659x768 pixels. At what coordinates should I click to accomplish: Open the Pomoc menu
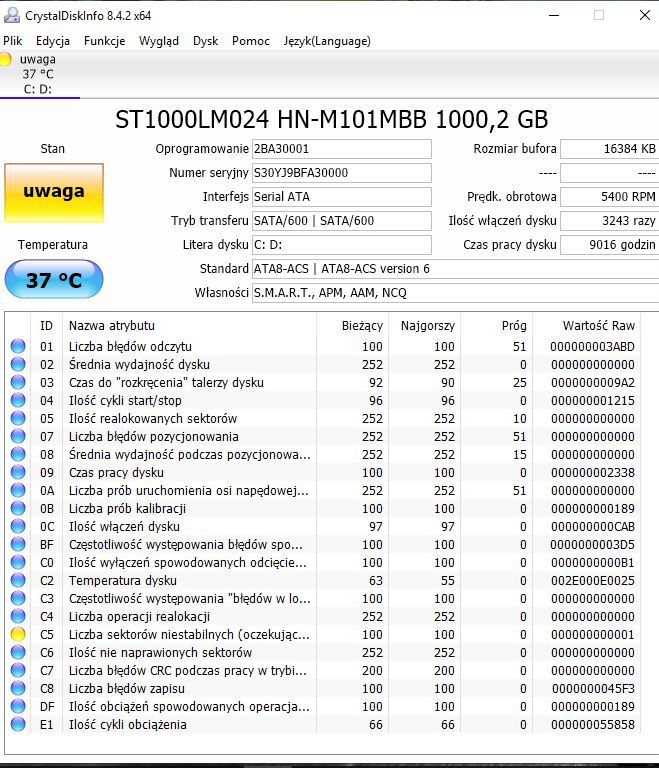coord(251,41)
